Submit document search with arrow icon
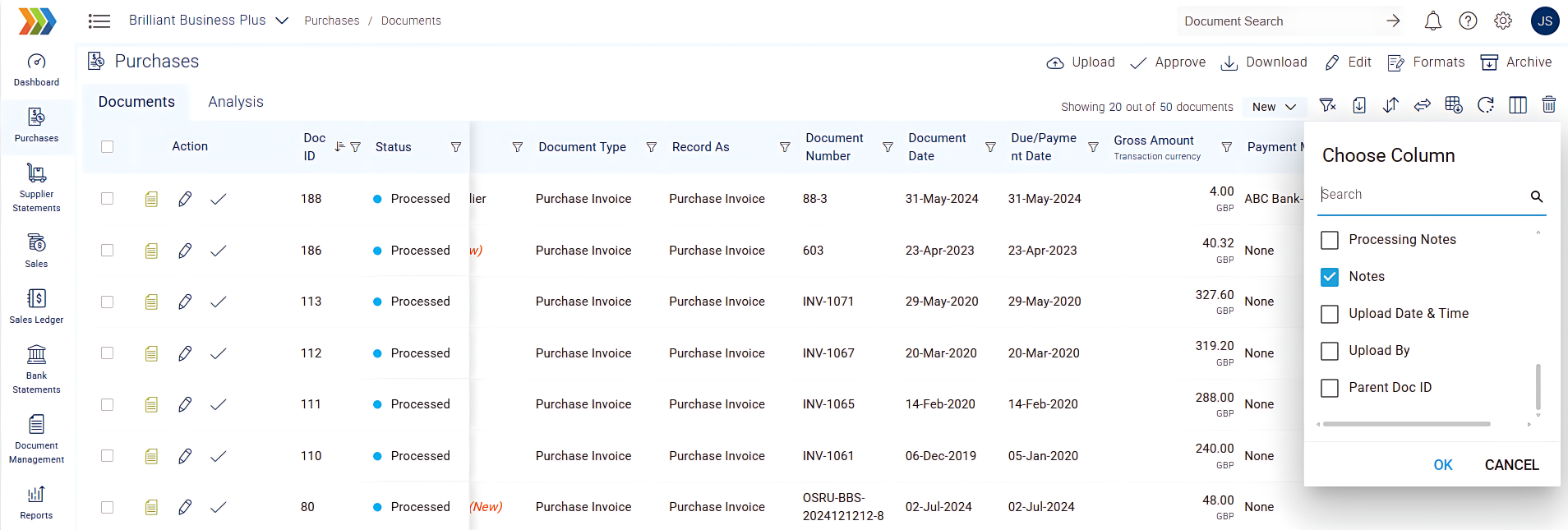The width and height of the screenshot is (1568, 530). [1393, 21]
